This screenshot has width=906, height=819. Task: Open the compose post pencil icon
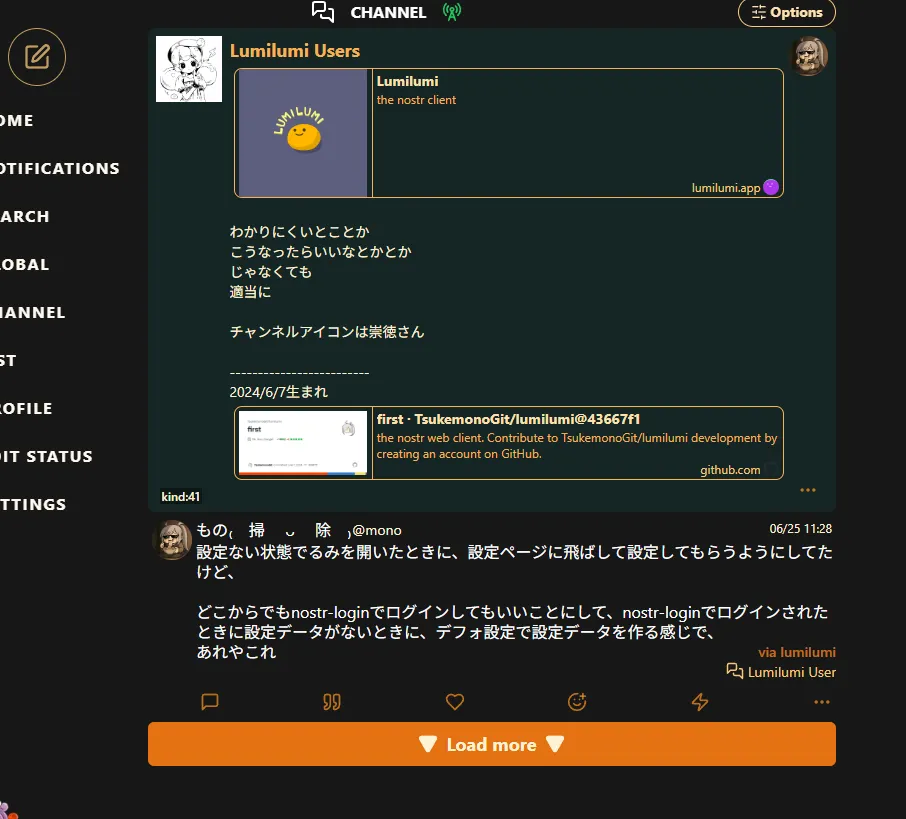pos(37,57)
